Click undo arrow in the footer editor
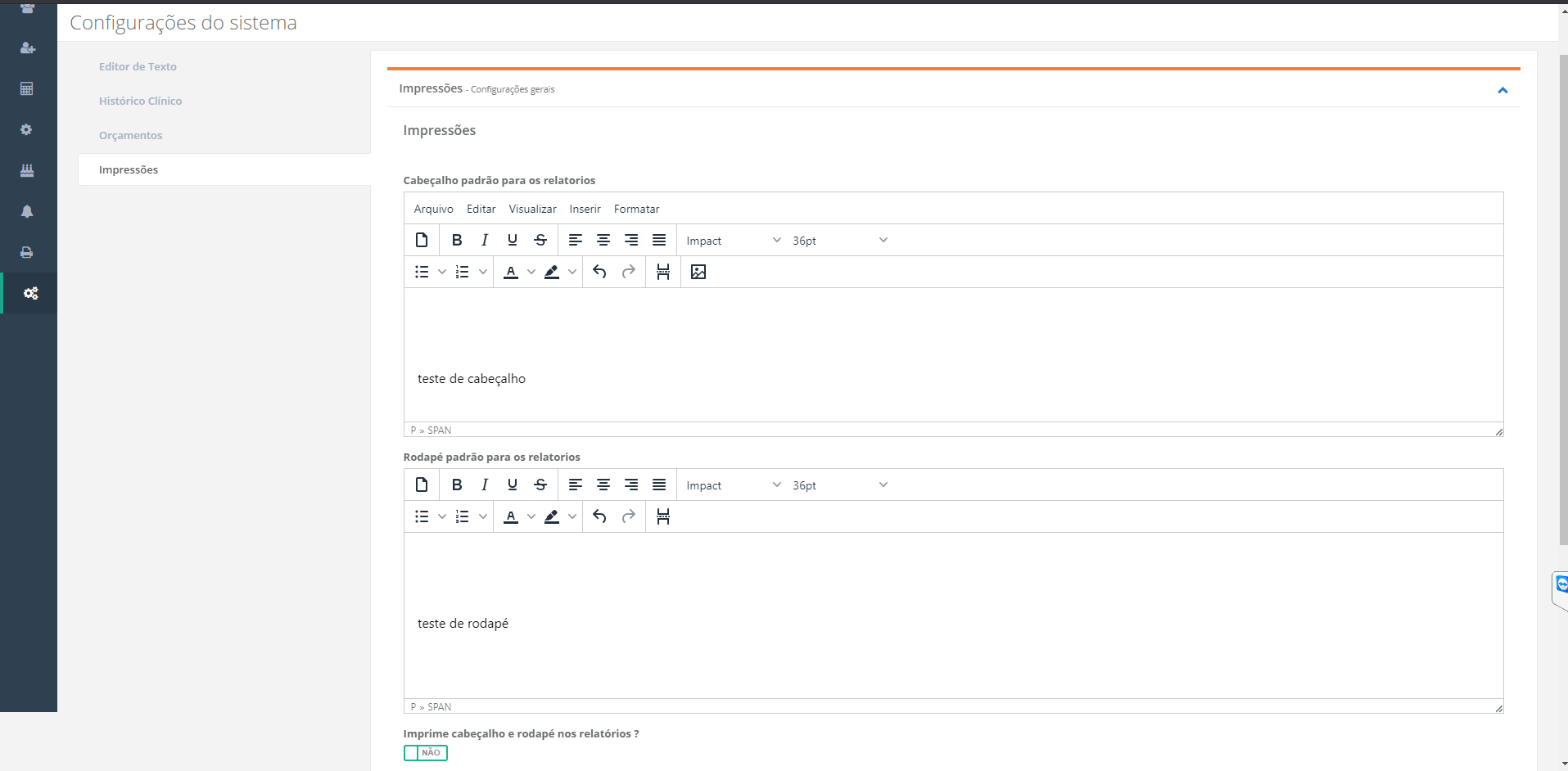1568x771 pixels. pyautogui.click(x=599, y=516)
